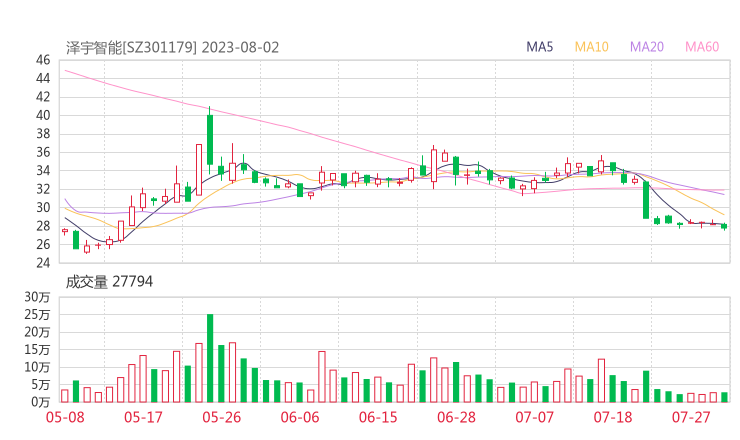Click the MA60 legend label
This screenshot has height=440, width=740.
pyautogui.click(x=702, y=47)
